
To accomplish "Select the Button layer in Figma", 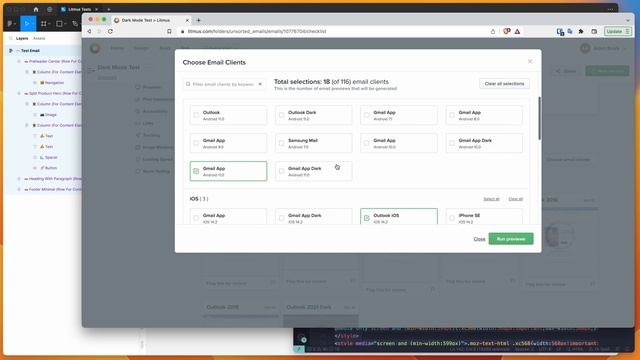I will [49, 168].
